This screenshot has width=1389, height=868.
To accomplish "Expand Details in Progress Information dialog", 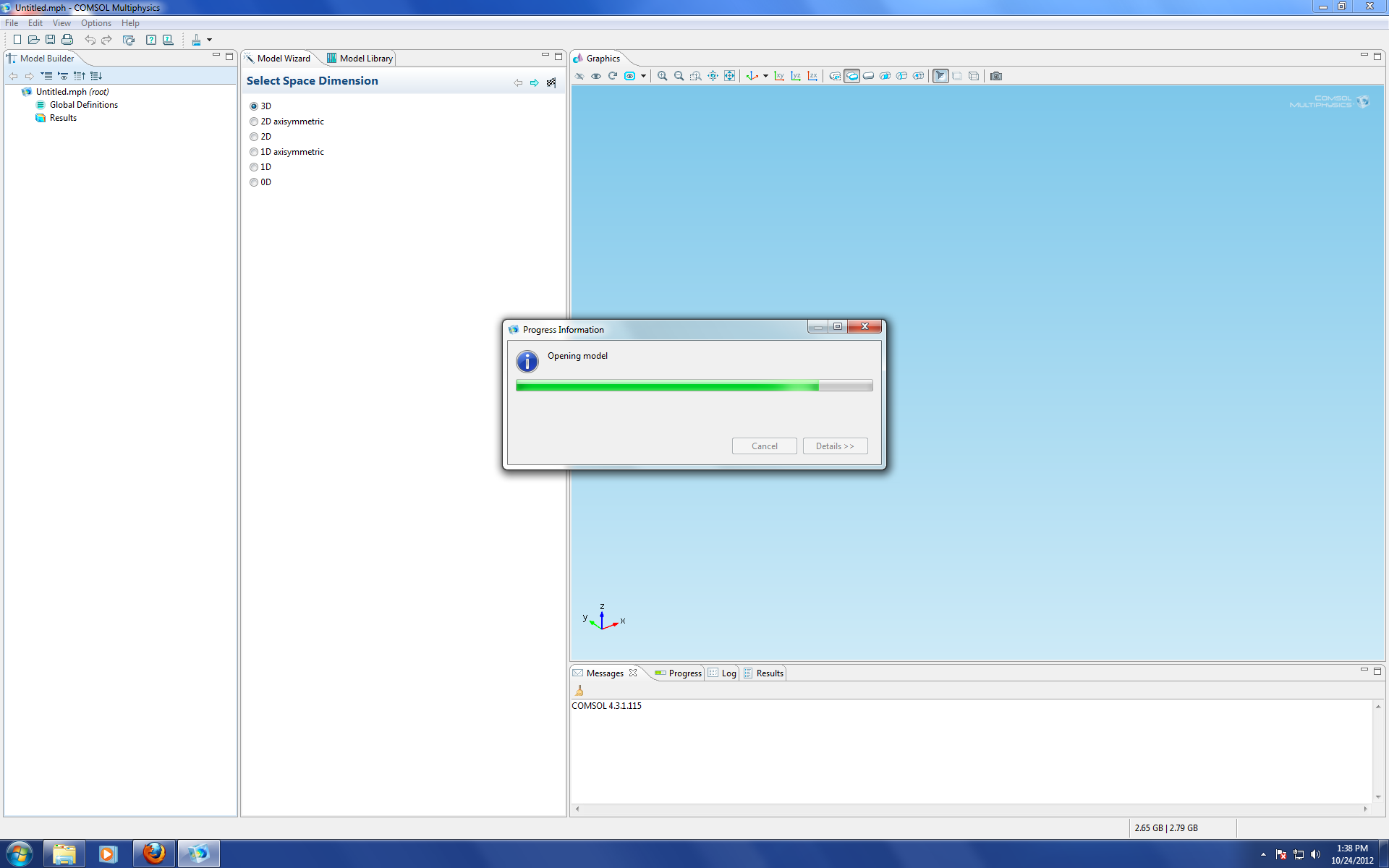I will [835, 446].
